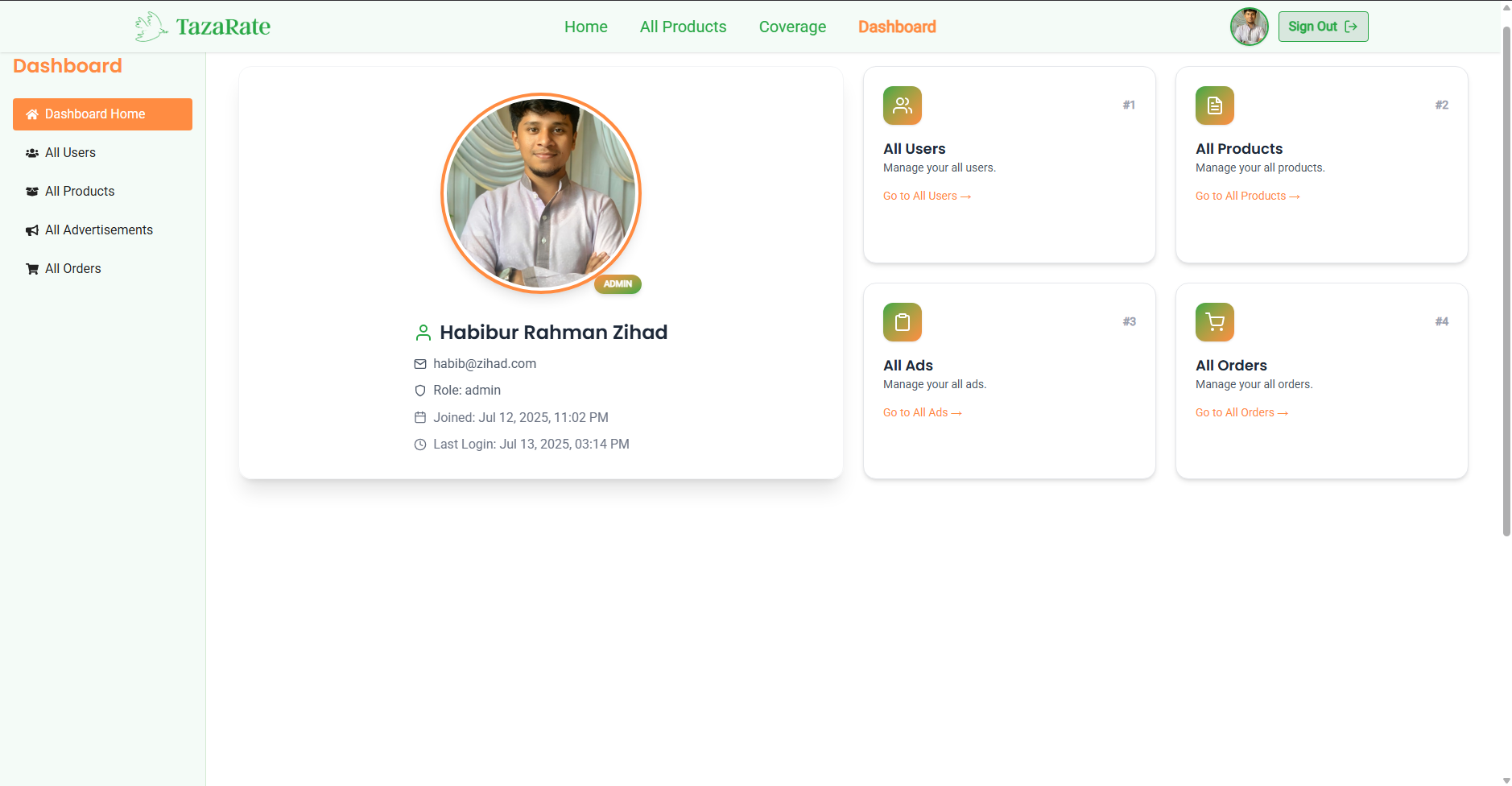
Task: Click the TazaRate brand name text
Action: click(x=223, y=27)
